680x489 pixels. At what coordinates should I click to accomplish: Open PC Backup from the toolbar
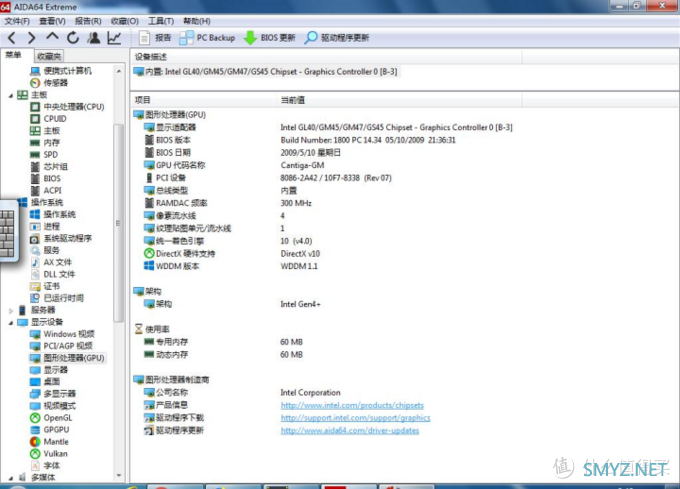tap(207, 38)
